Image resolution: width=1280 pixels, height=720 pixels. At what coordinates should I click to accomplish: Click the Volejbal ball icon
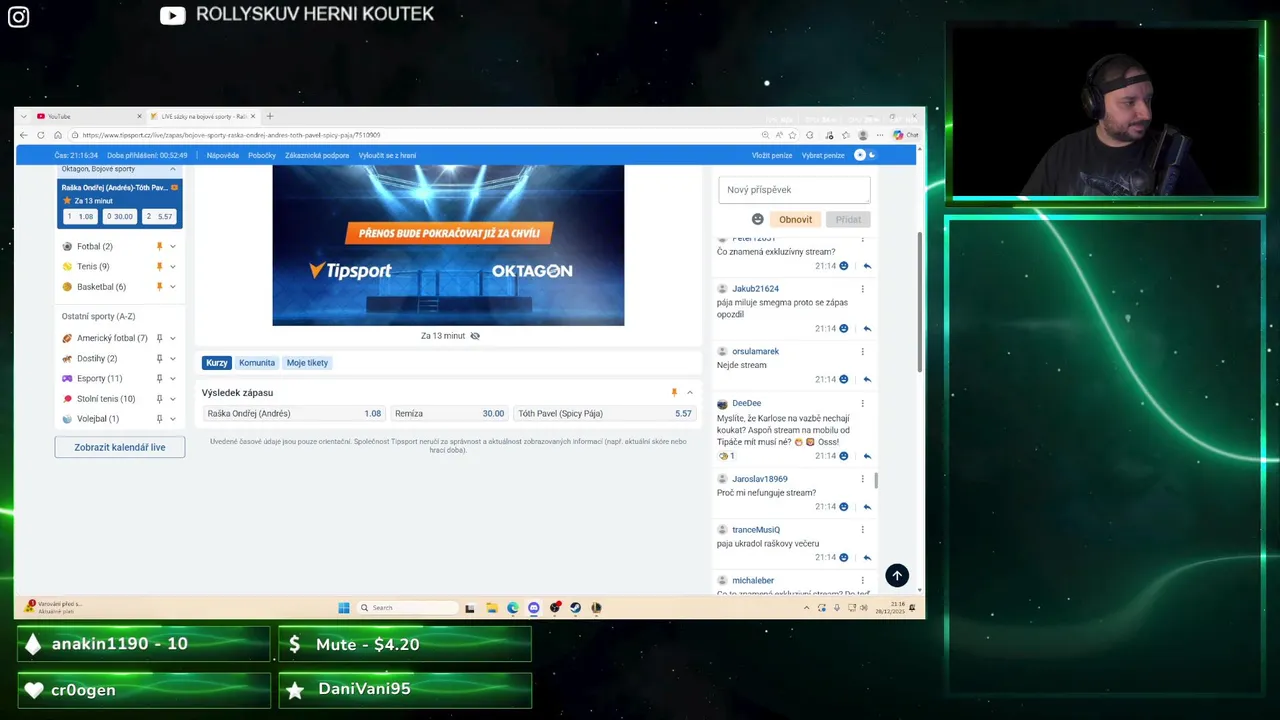tap(67, 419)
